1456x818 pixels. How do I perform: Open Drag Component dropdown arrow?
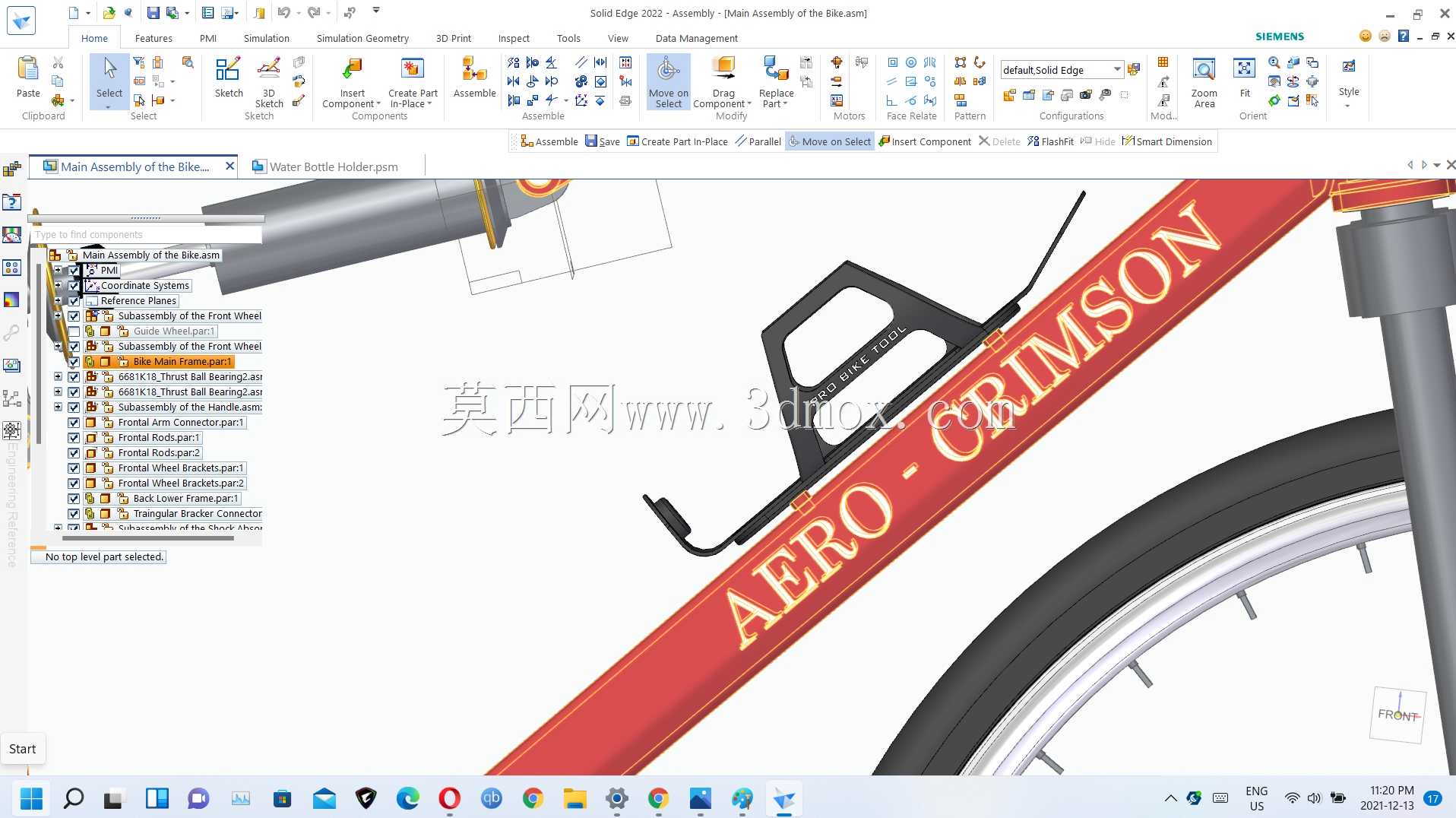pos(749,104)
